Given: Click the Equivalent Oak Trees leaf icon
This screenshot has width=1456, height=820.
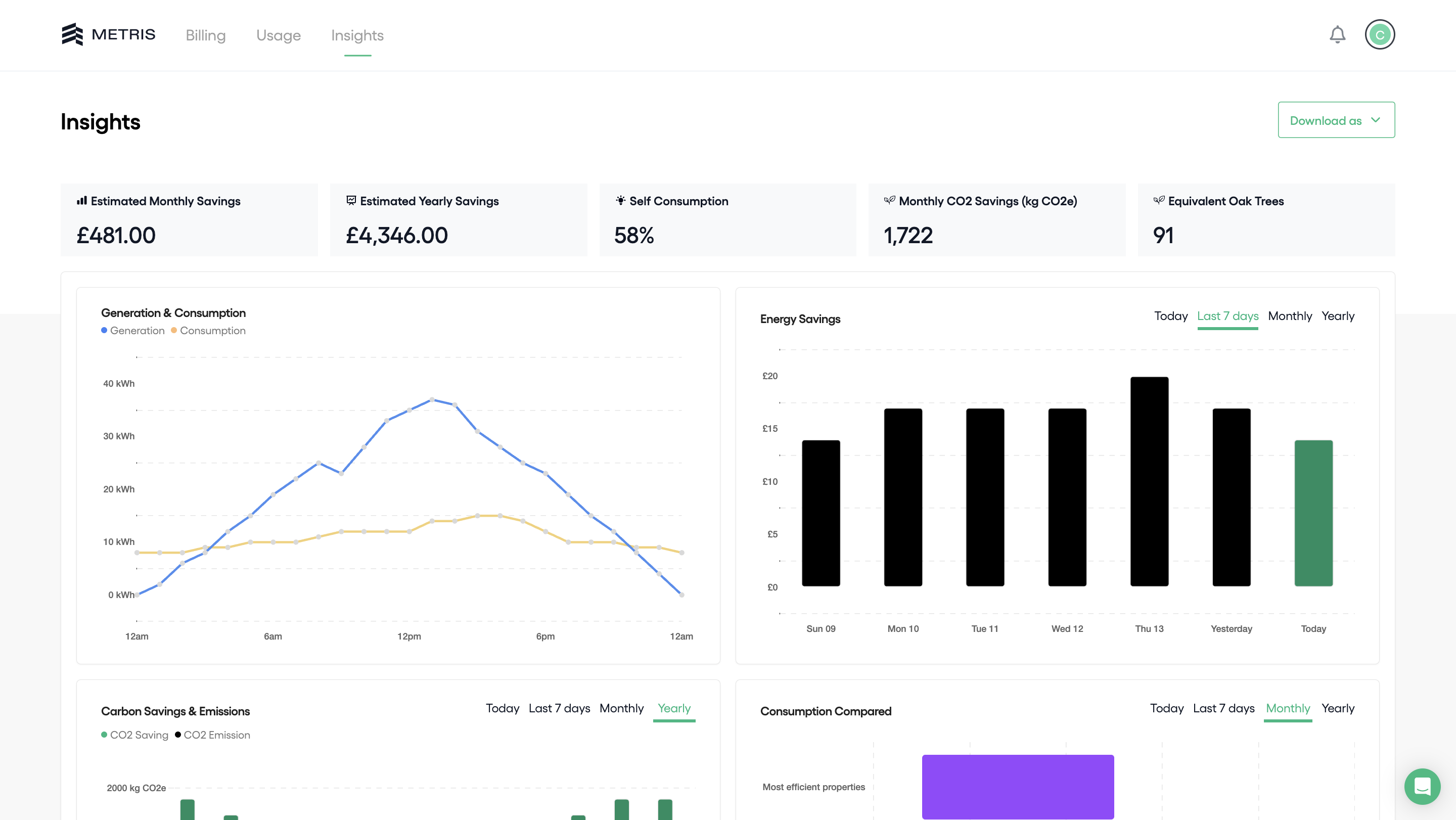Looking at the screenshot, I should (1159, 201).
